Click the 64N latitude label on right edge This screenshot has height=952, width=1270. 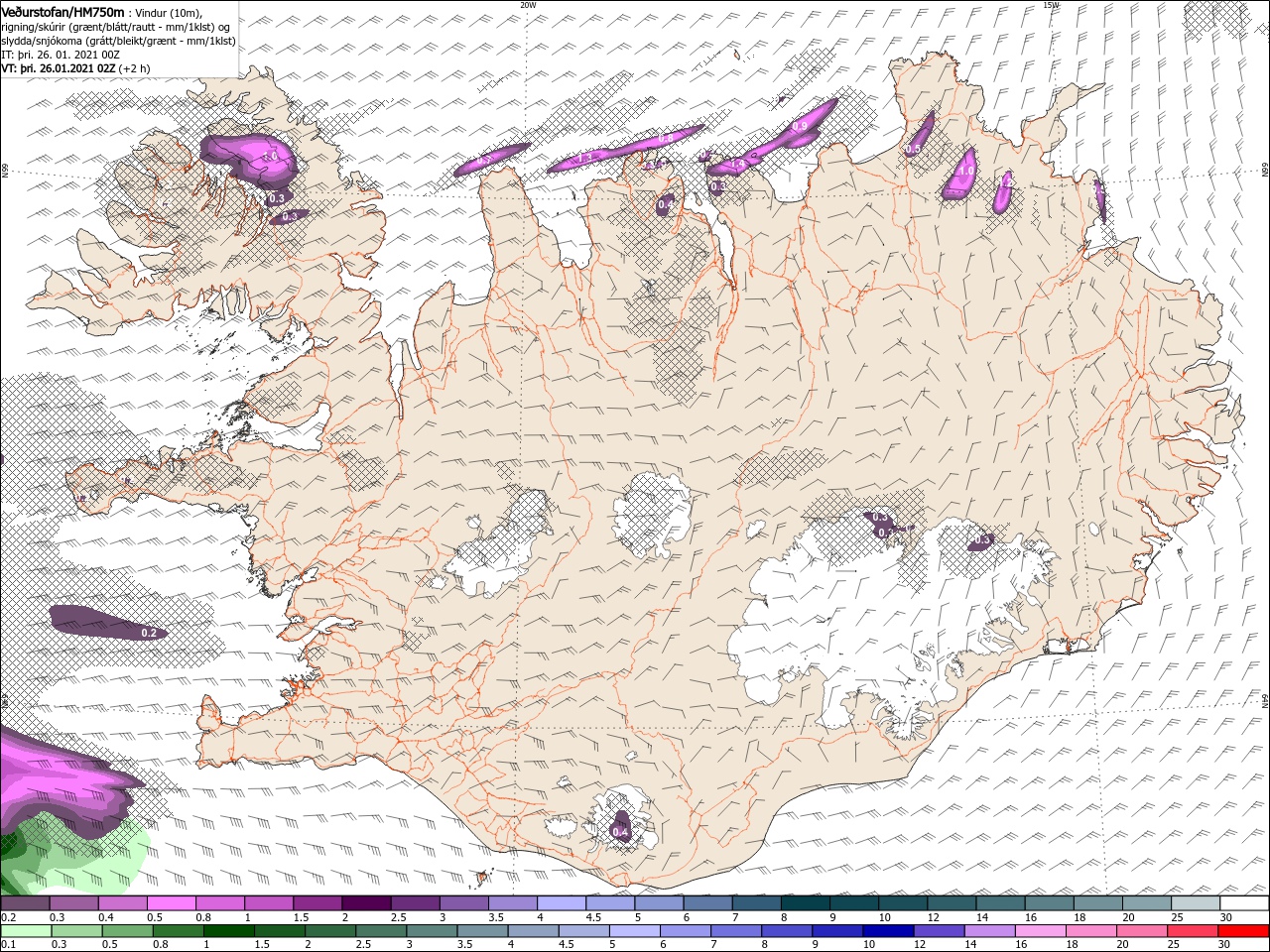tap(1265, 699)
